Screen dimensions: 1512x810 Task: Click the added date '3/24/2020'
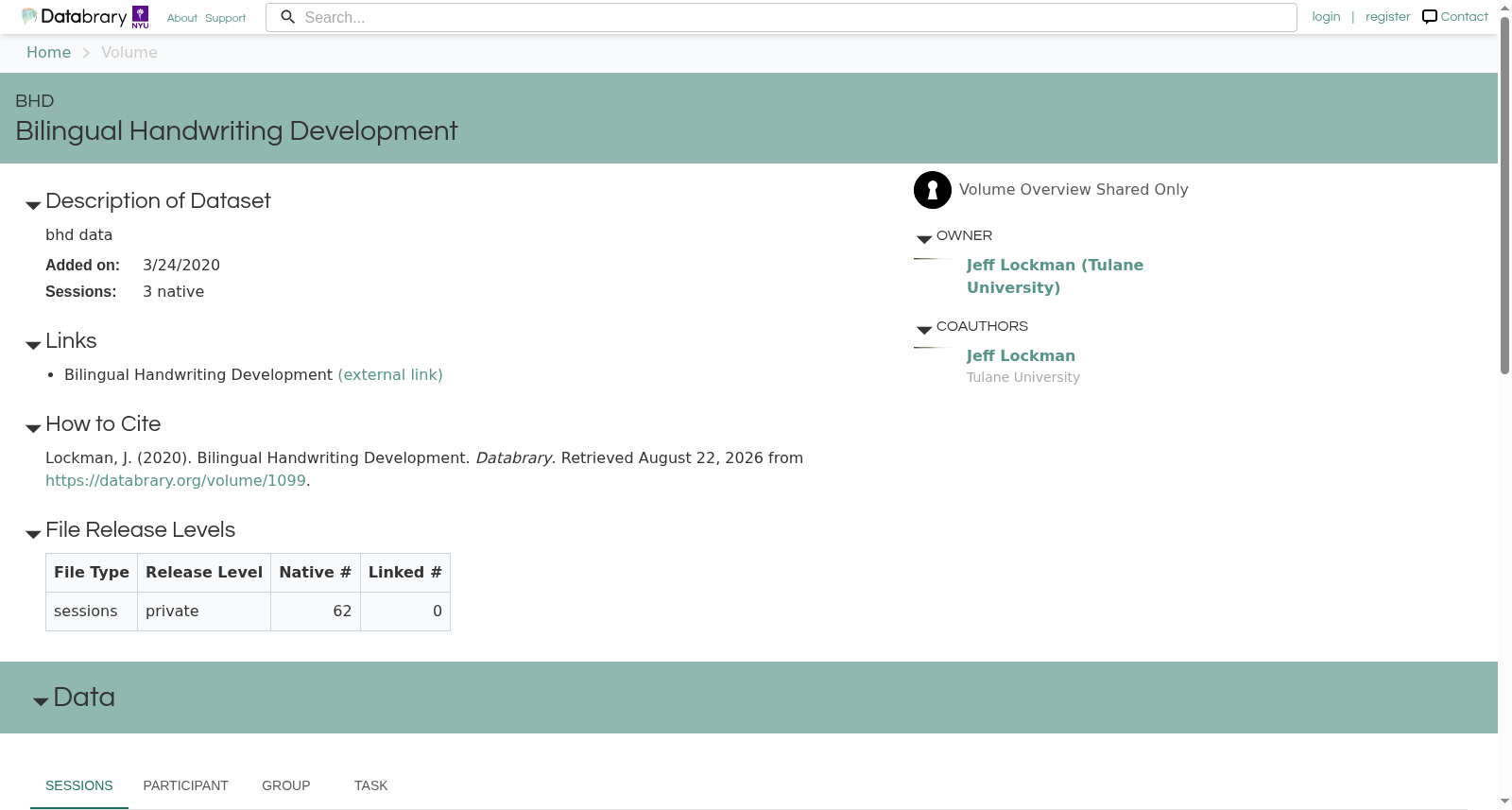coord(181,266)
